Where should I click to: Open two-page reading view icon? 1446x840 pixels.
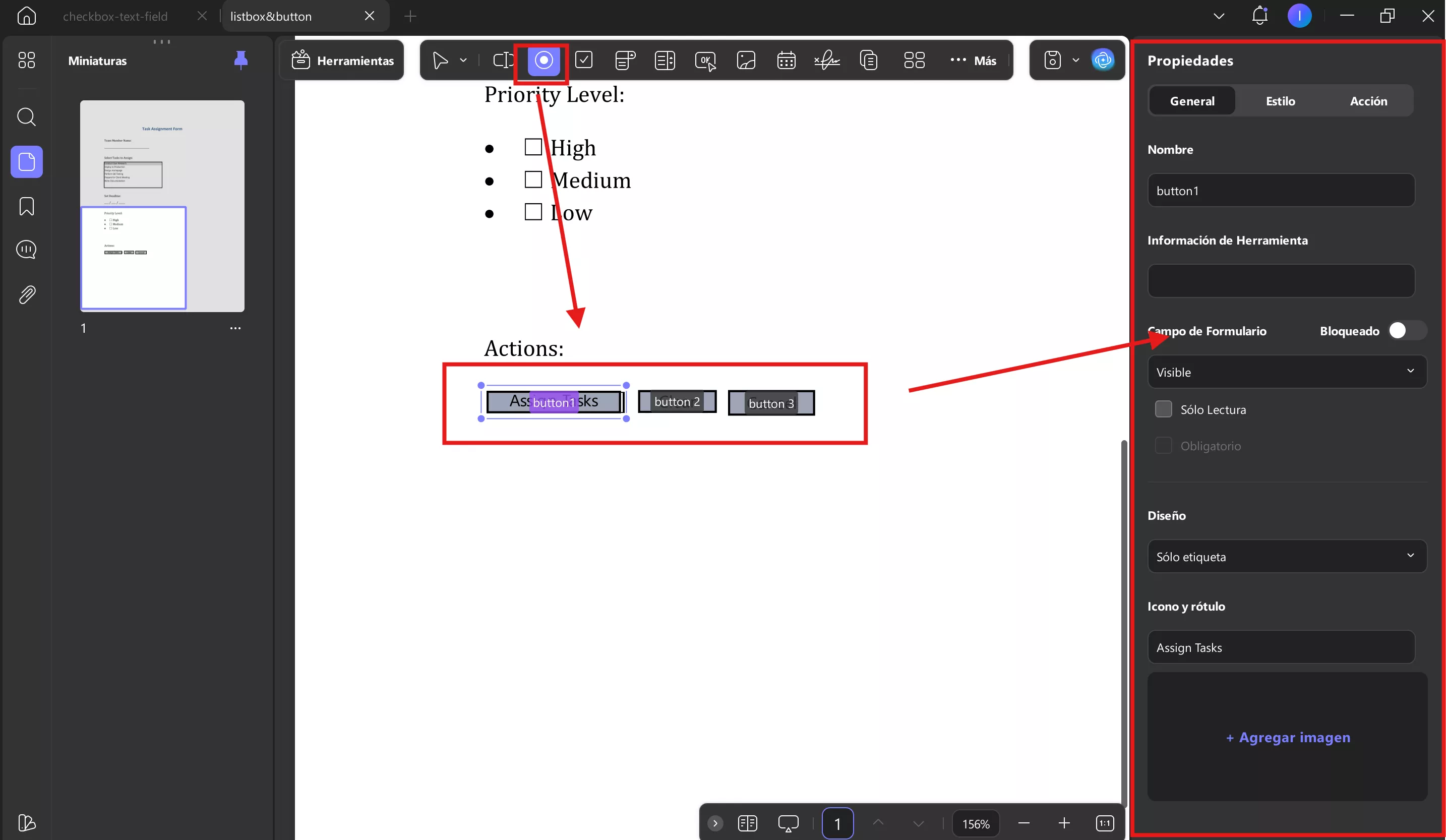coord(748,823)
